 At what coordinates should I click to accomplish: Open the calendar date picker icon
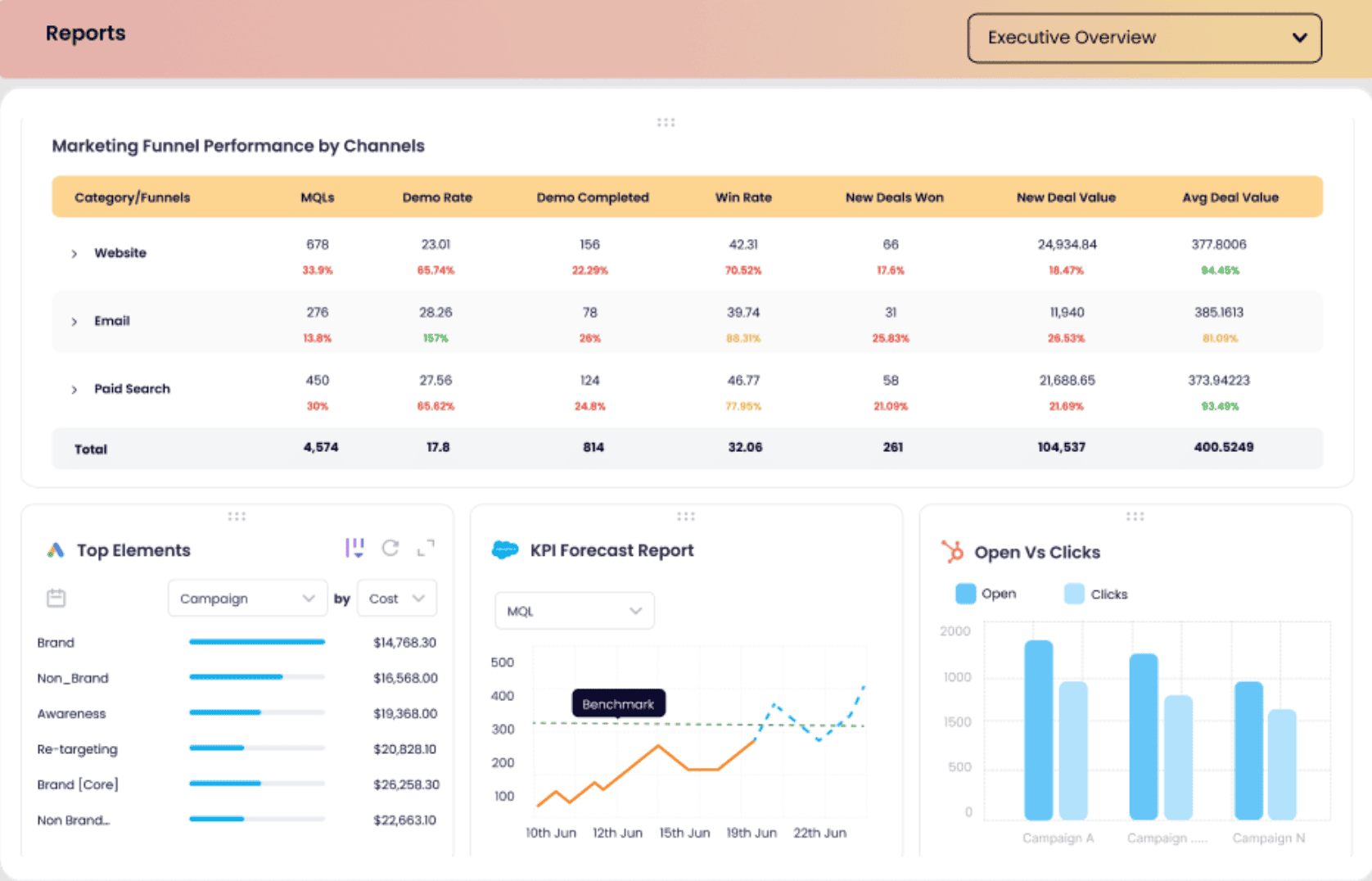click(x=56, y=599)
